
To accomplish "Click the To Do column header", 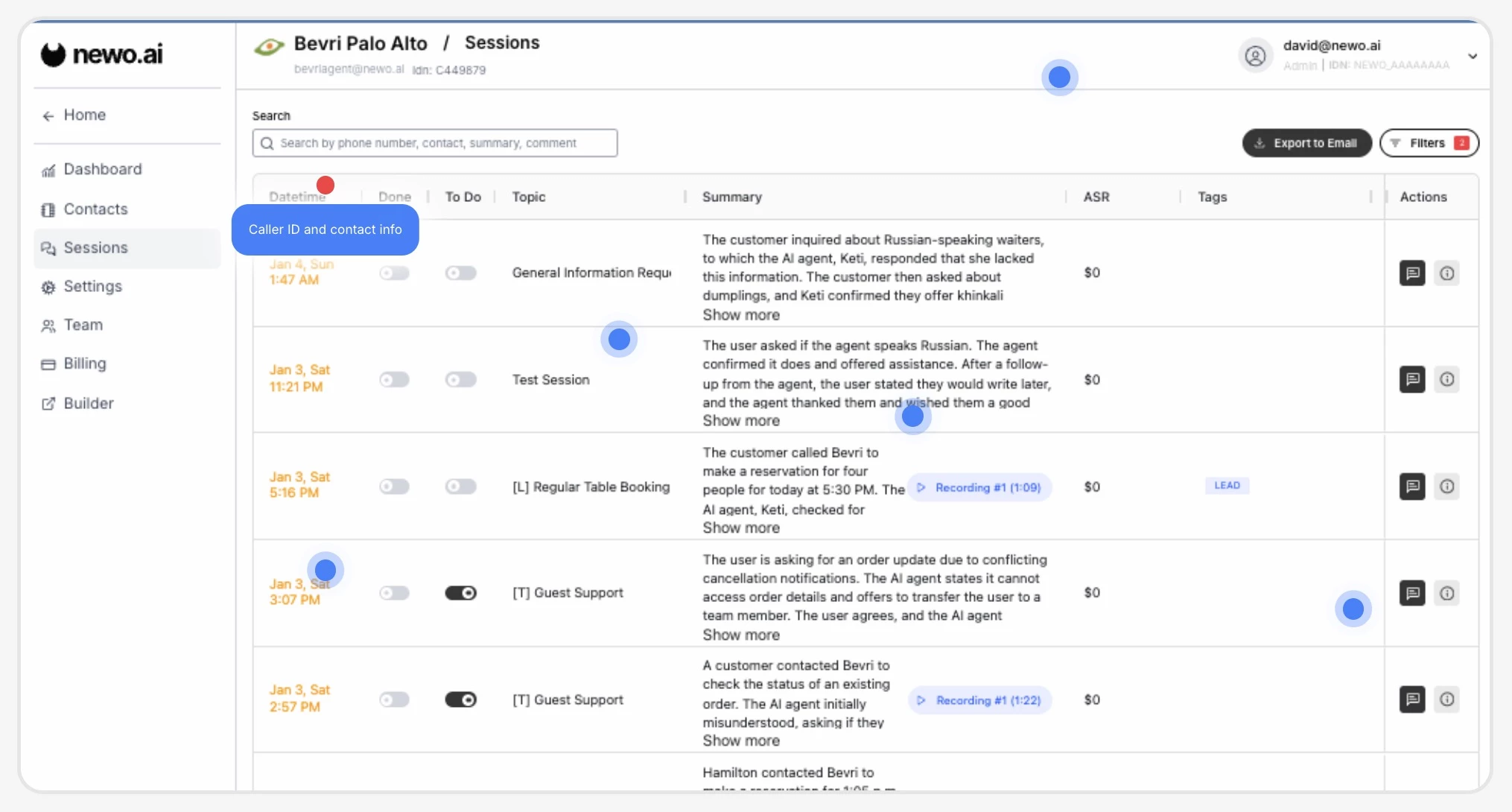I will [463, 197].
